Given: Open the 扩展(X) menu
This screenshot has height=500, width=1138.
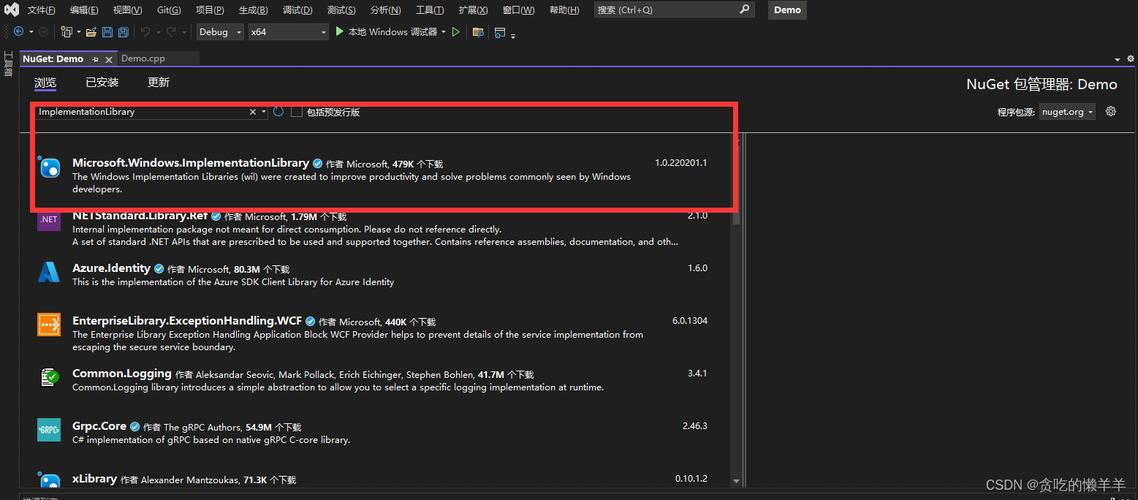Looking at the screenshot, I should point(473,10).
